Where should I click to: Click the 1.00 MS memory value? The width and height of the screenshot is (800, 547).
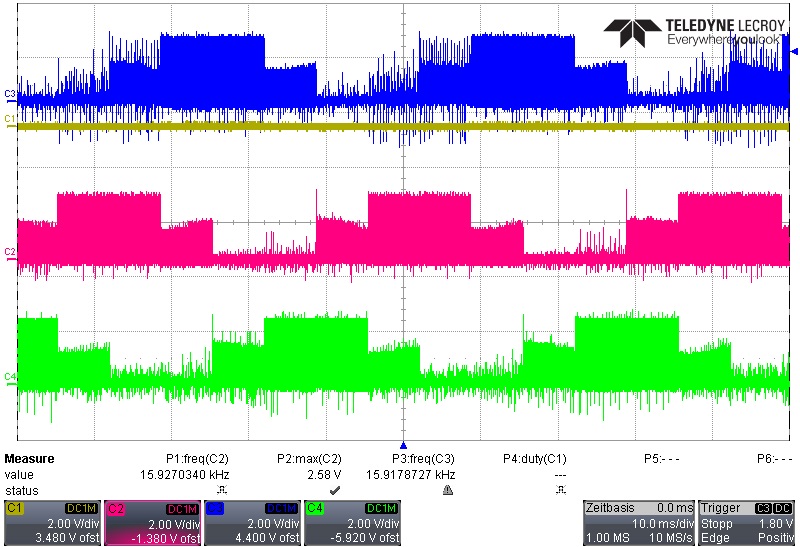point(608,537)
